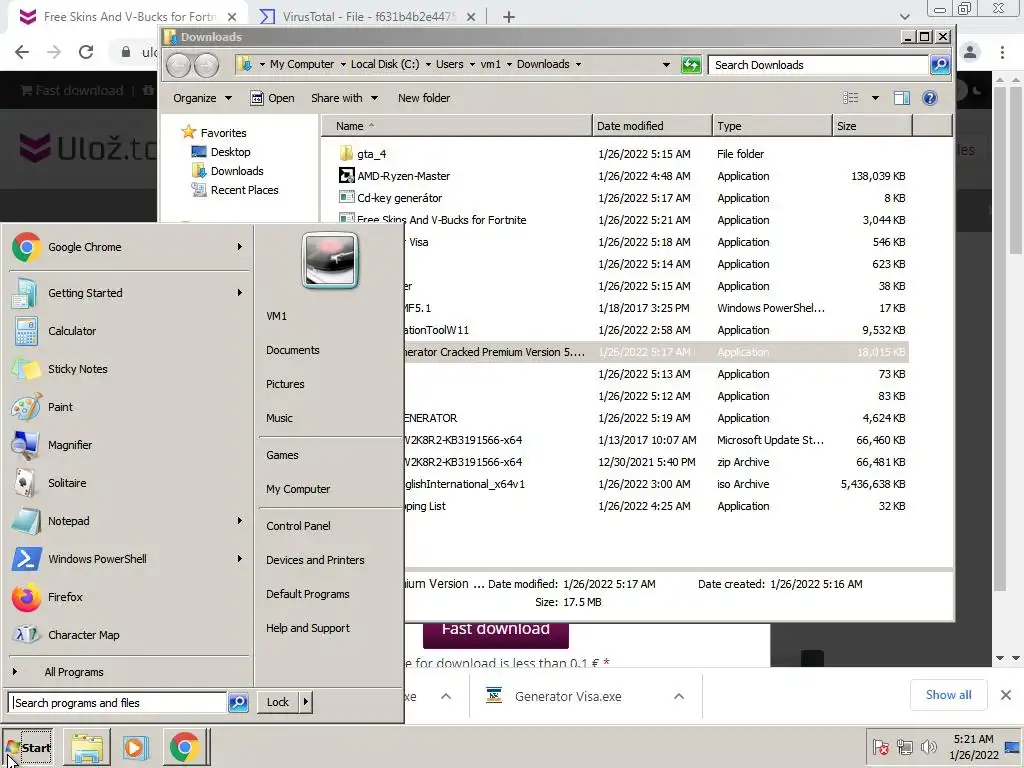1024x768 pixels.
Task: Show All Programs in the Start menu
Action: 74,672
